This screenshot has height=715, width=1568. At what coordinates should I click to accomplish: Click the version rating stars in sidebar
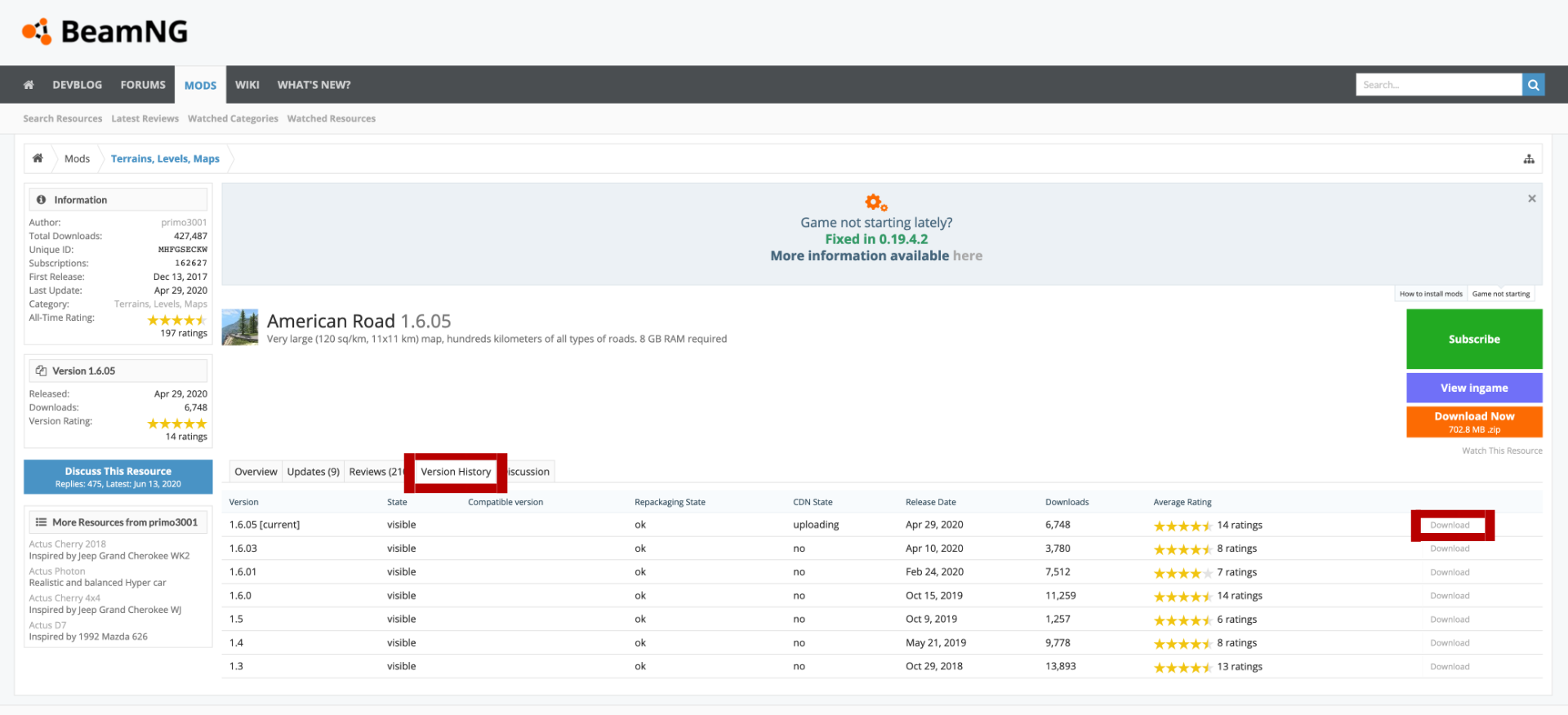[x=177, y=424]
